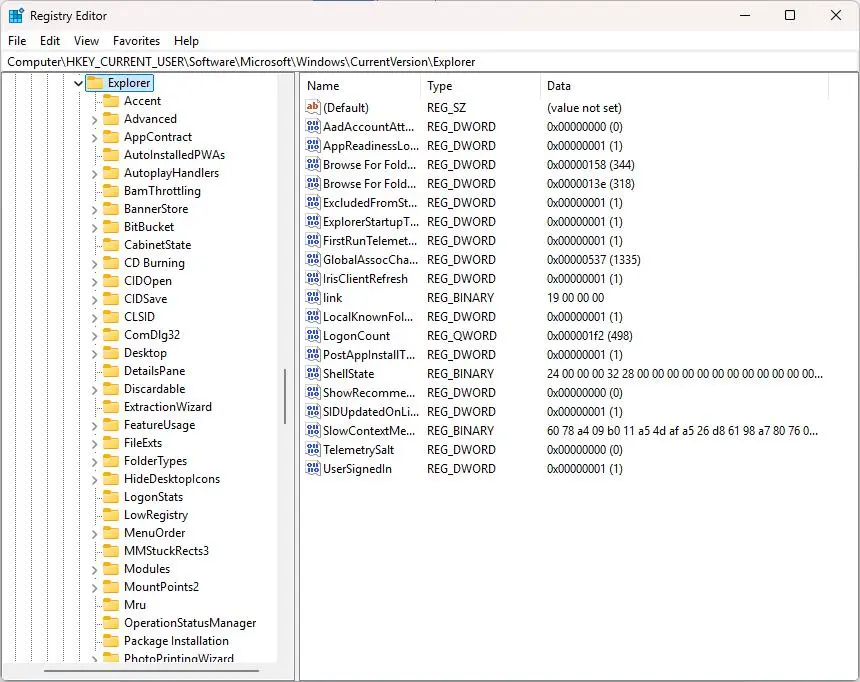
Task: Click the Explorer key folder icon
Action: (x=95, y=83)
